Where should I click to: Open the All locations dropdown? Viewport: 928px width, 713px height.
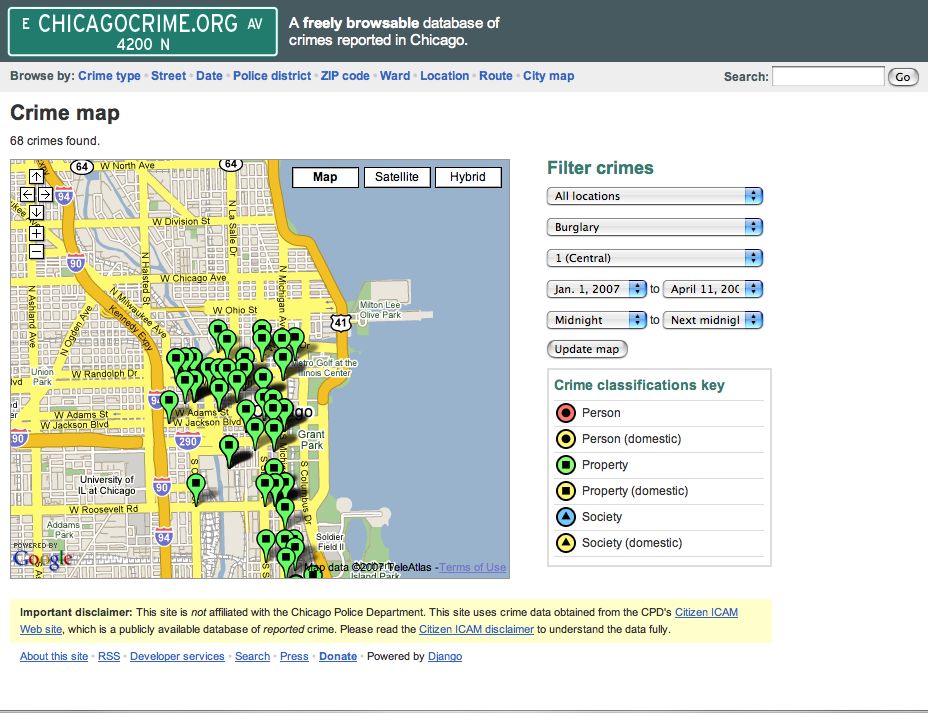(x=655, y=196)
